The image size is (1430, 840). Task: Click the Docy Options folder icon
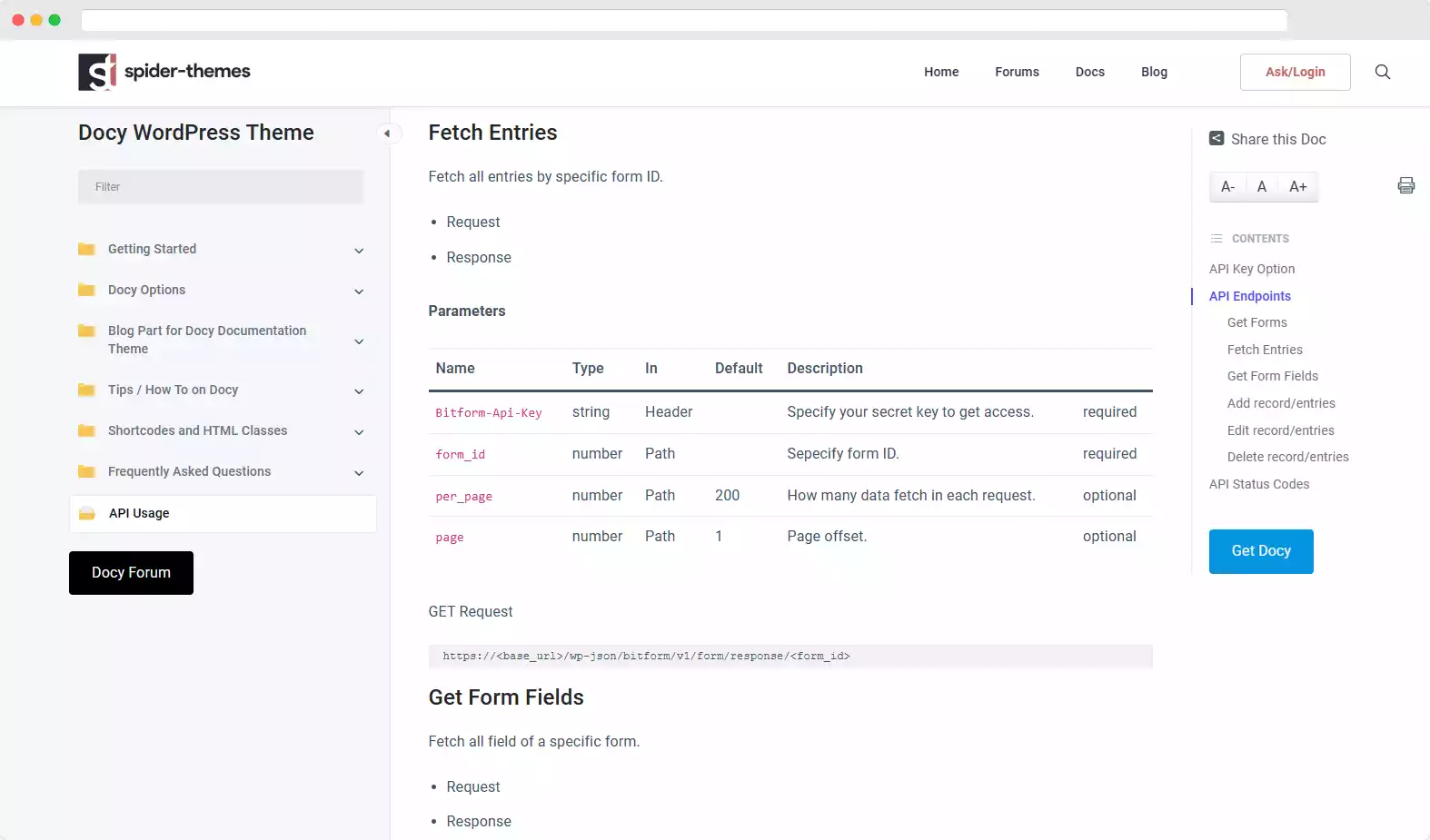[86, 290]
